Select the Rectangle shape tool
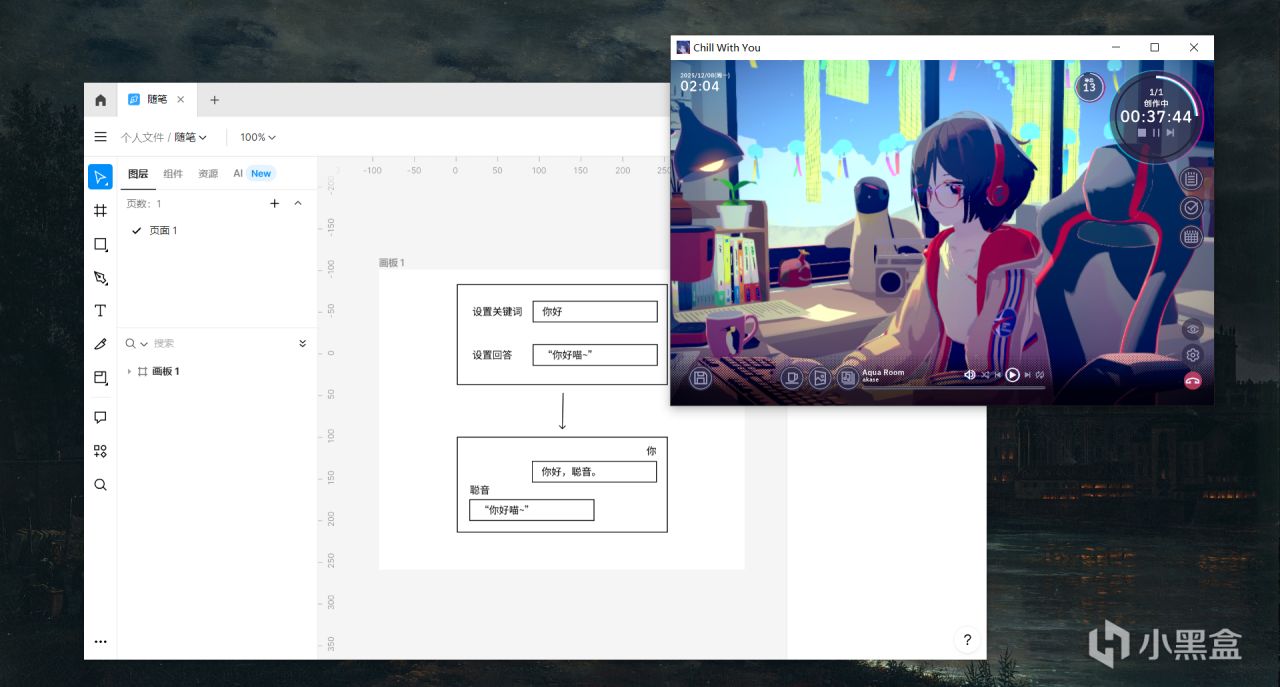Screen dimensions: 1280x687 [100, 245]
